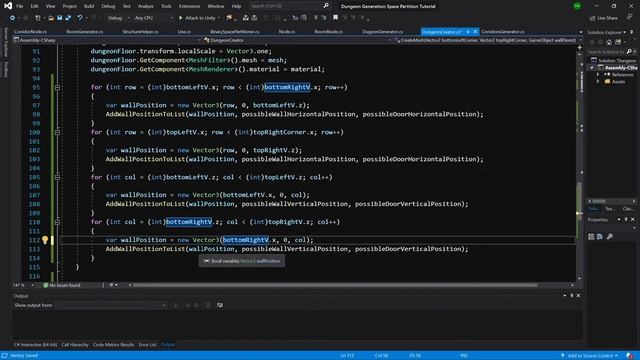Screen dimensions: 640x360
Task: Click Add to Source Control button
Action: (x=590, y=356)
